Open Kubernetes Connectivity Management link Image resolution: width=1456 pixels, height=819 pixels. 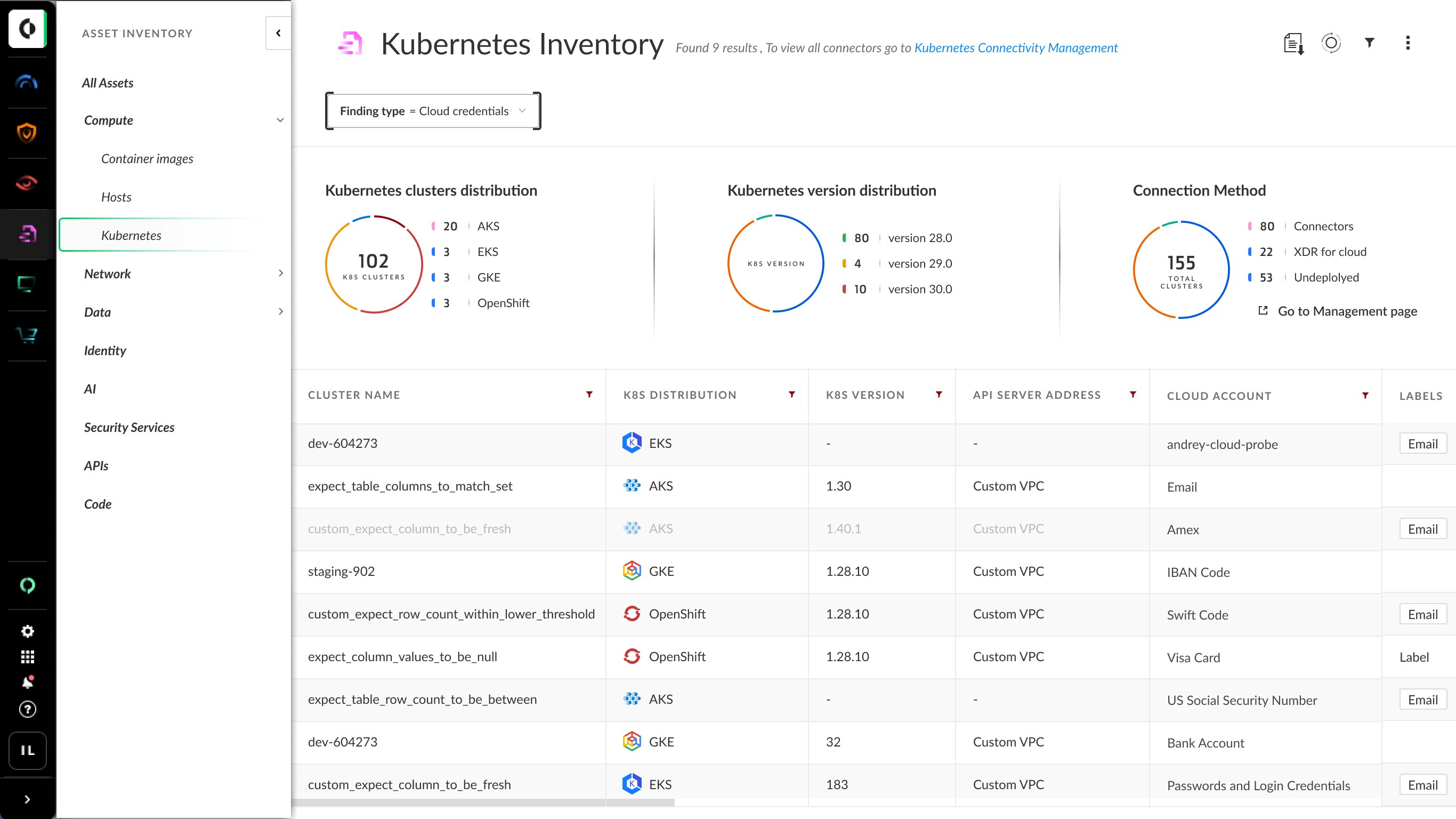click(x=1016, y=48)
